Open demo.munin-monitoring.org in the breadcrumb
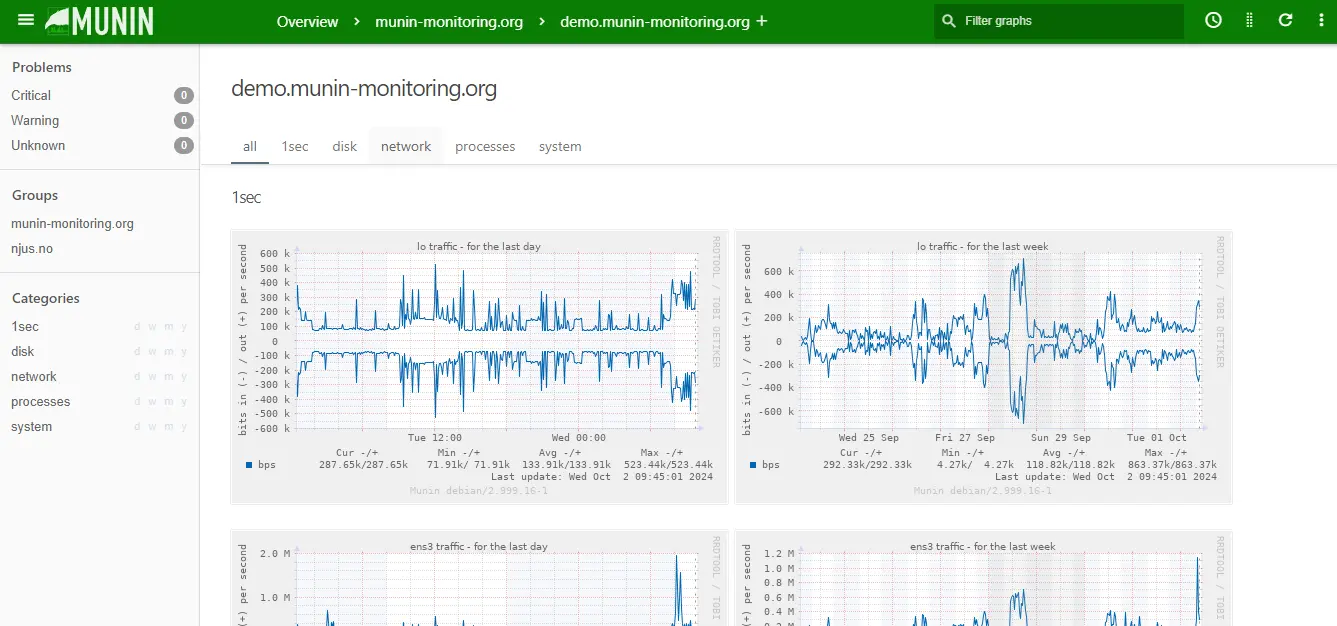Screen dimensions: 1337x626 click(655, 21)
